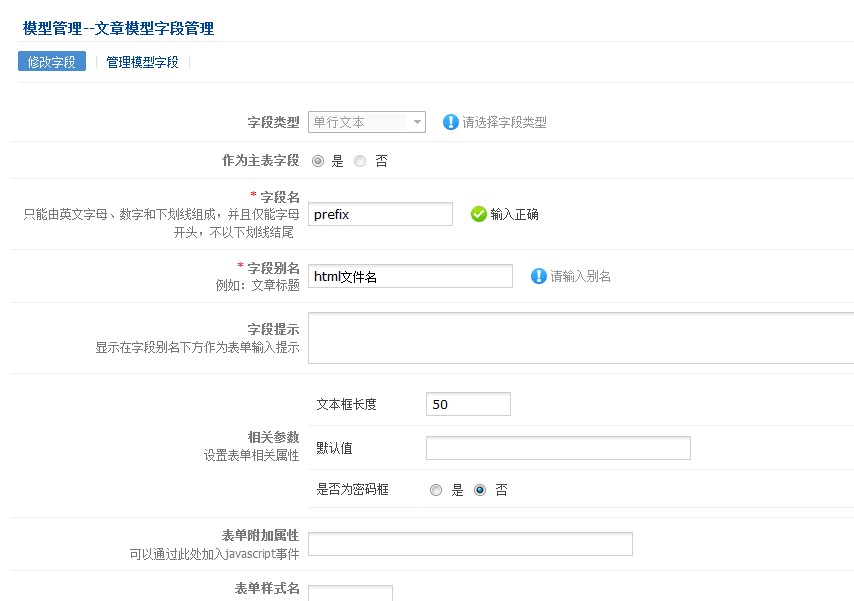Click the blue info icon beside 请选择字段类型
This screenshot has width=854, height=601.
click(x=450, y=122)
